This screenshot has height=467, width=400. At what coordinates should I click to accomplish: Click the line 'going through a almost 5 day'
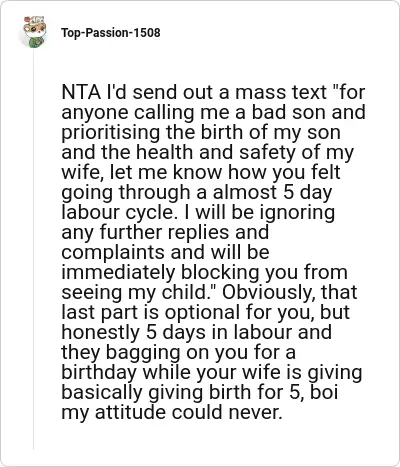pyautogui.click(x=197, y=192)
